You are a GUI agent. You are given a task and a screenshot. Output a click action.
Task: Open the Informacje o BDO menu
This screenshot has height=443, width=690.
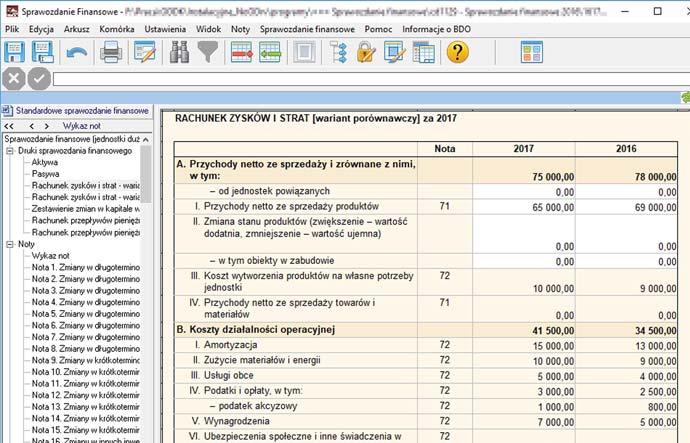[x=436, y=29]
